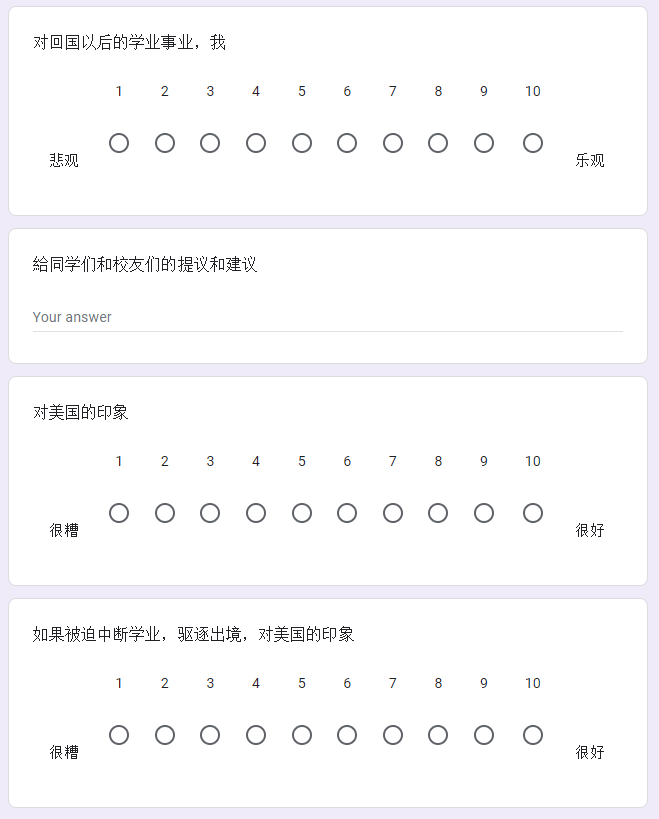Viewport: 659px width, 819px height.
Task: Choose rating 5 for 如果被迫中断学业 question
Action: coord(302,735)
